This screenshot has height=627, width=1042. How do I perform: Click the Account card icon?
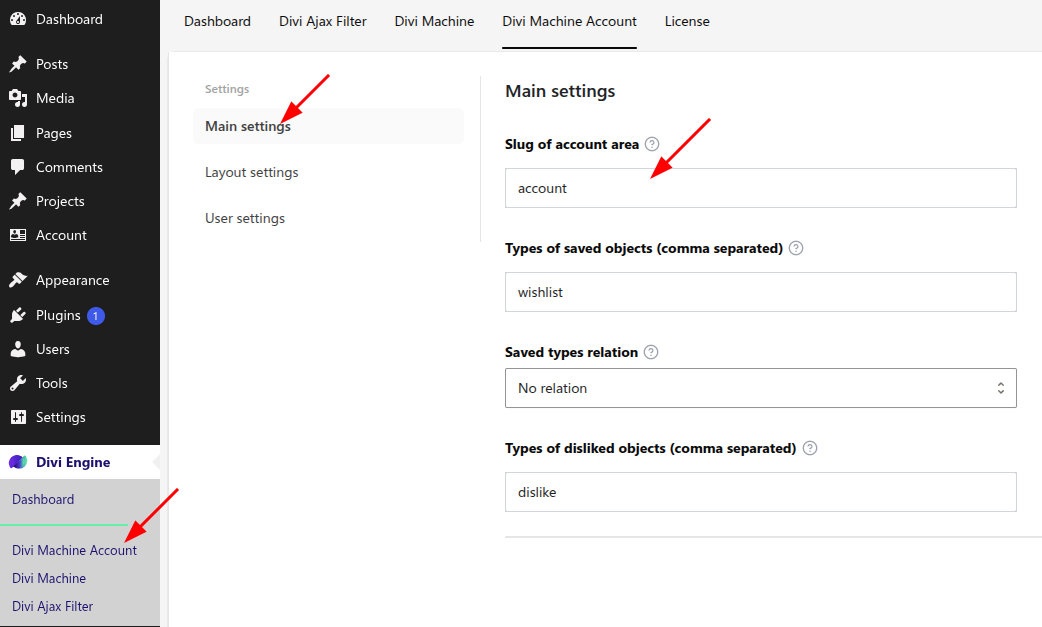(x=18, y=235)
